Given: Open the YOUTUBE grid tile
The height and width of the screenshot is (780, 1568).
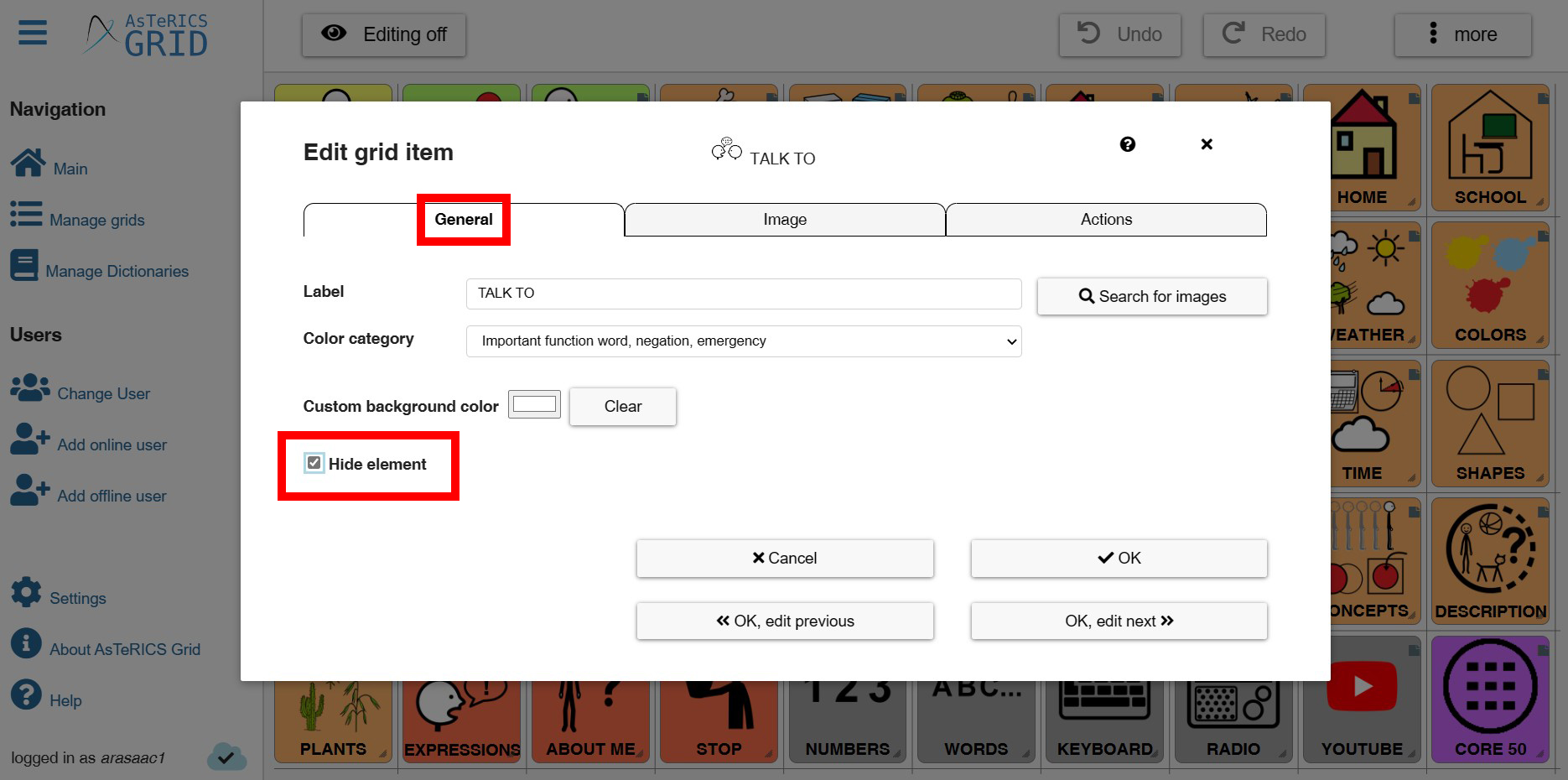Looking at the screenshot, I should [1363, 721].
